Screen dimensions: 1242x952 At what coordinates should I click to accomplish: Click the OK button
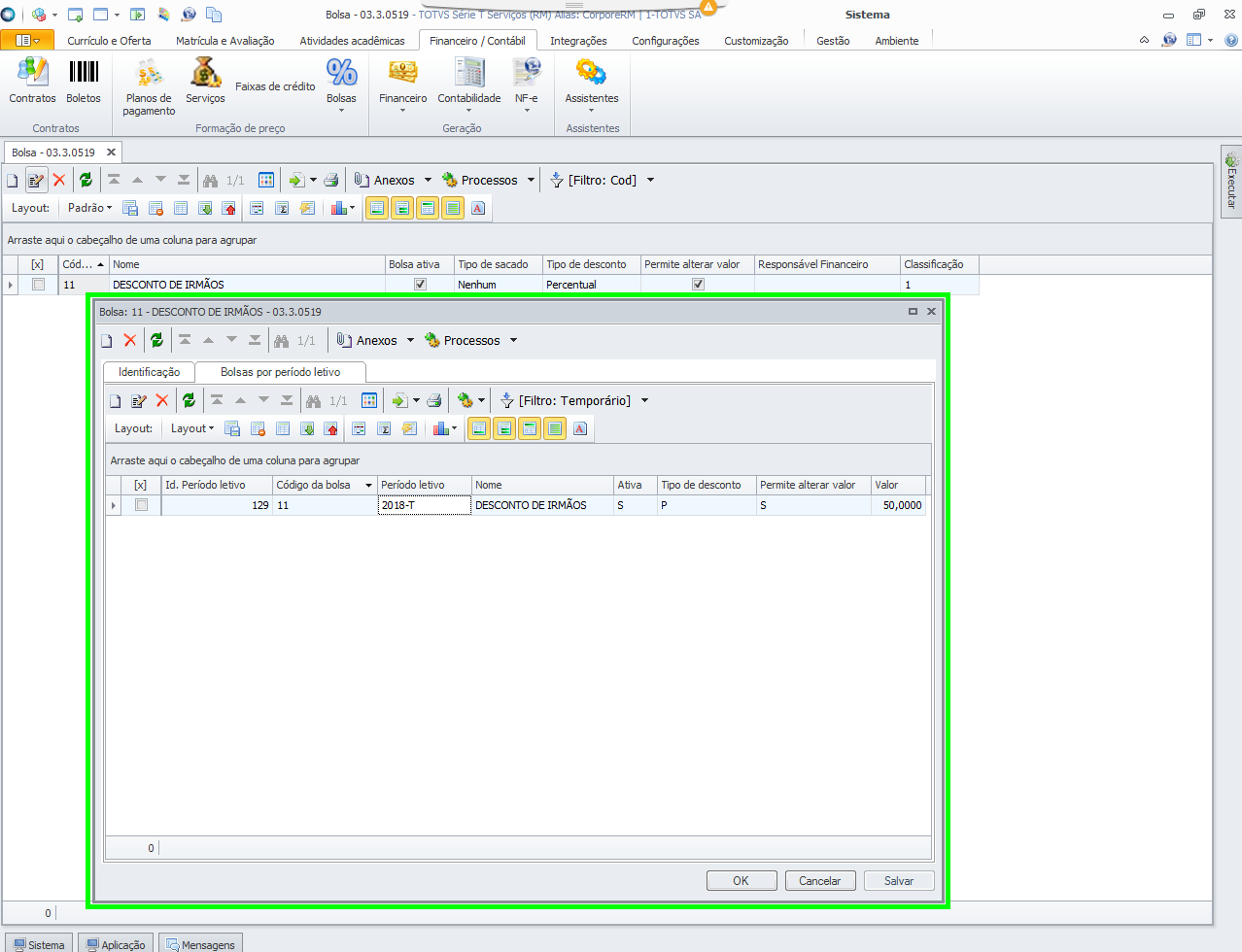click(x=742, y=881)
